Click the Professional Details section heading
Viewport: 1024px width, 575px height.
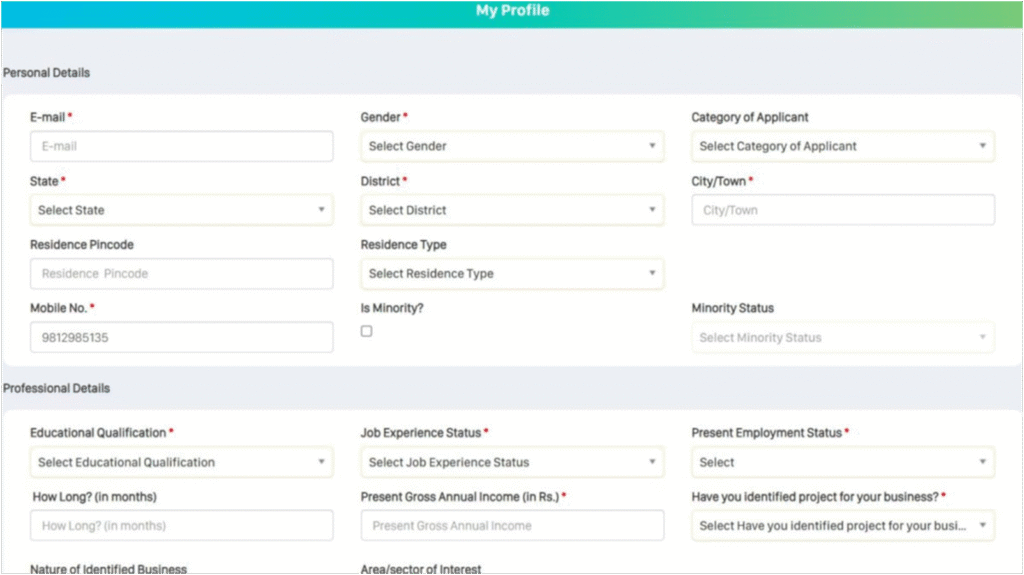[x=56, y=388]
